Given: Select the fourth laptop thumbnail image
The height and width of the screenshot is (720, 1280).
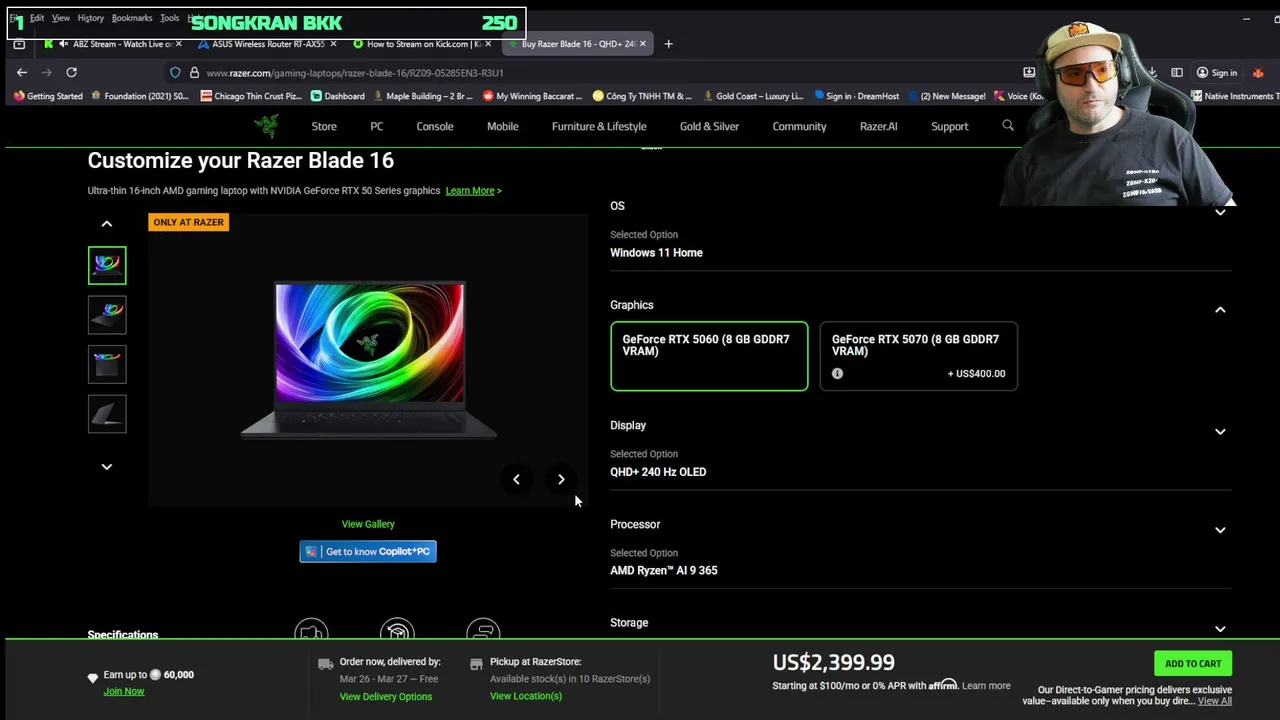Looking at the screenshot, I should click(x=107, y=414).
